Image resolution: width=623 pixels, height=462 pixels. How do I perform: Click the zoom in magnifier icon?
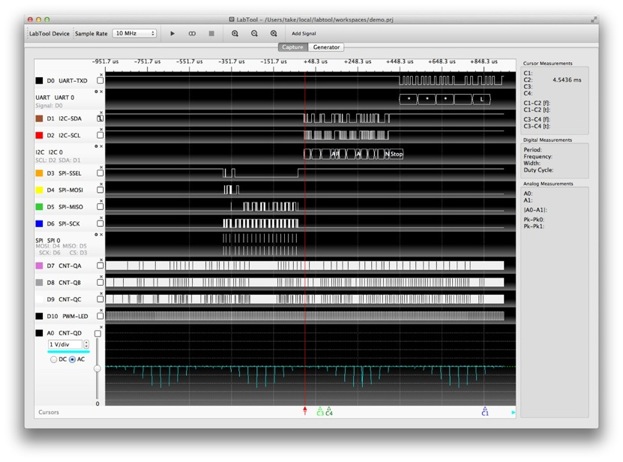(236, 33)
